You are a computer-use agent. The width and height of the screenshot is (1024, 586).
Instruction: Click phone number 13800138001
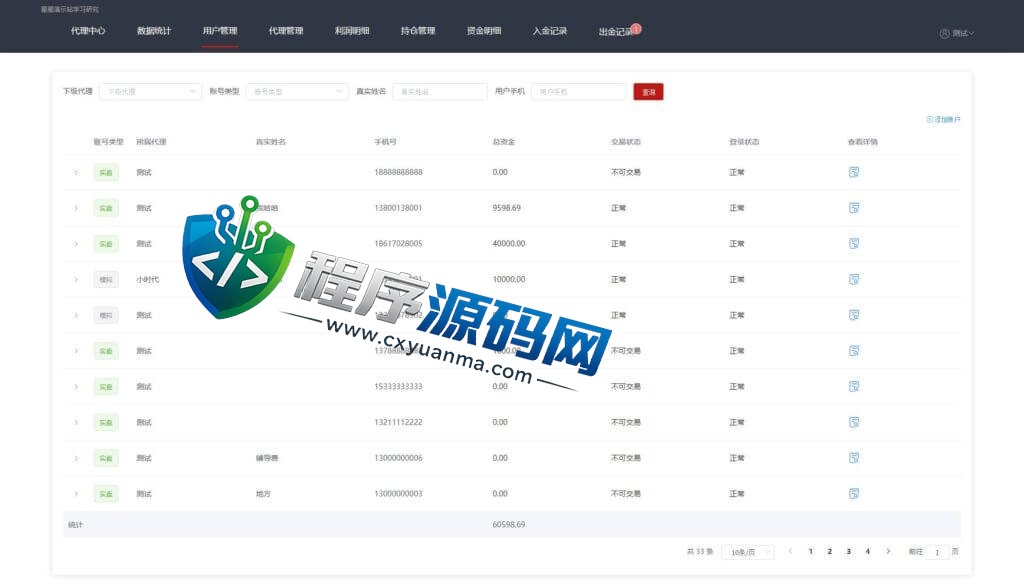pyautogui.click(x=398, y=208)
